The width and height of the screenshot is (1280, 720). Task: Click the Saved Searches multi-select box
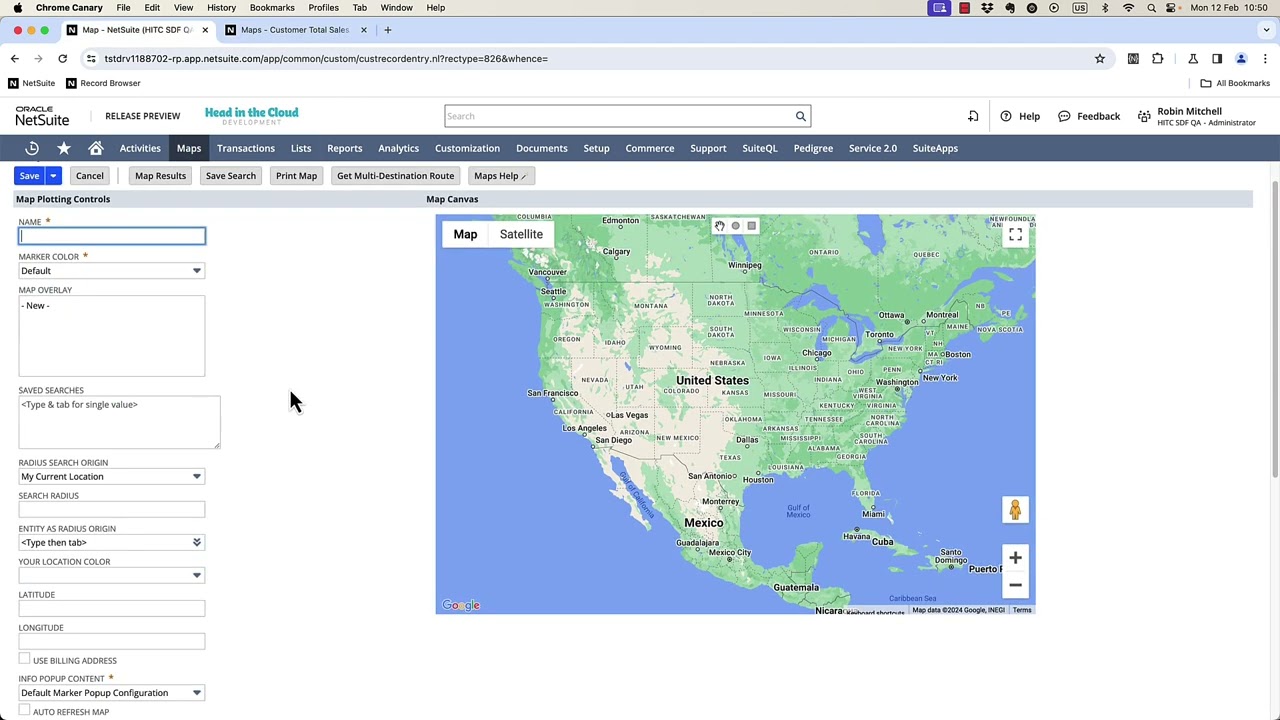(x=119, y=422)
